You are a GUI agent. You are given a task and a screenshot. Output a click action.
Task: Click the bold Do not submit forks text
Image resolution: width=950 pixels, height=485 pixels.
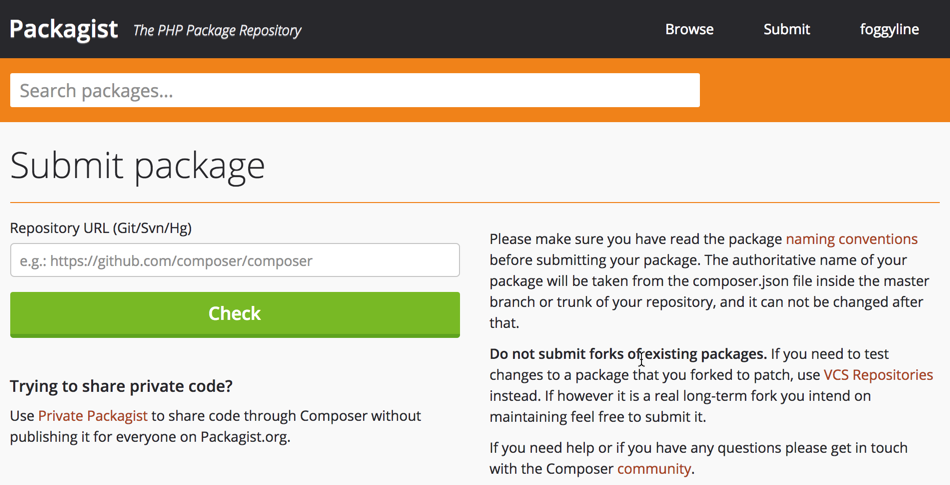click(x=628, y=354)
